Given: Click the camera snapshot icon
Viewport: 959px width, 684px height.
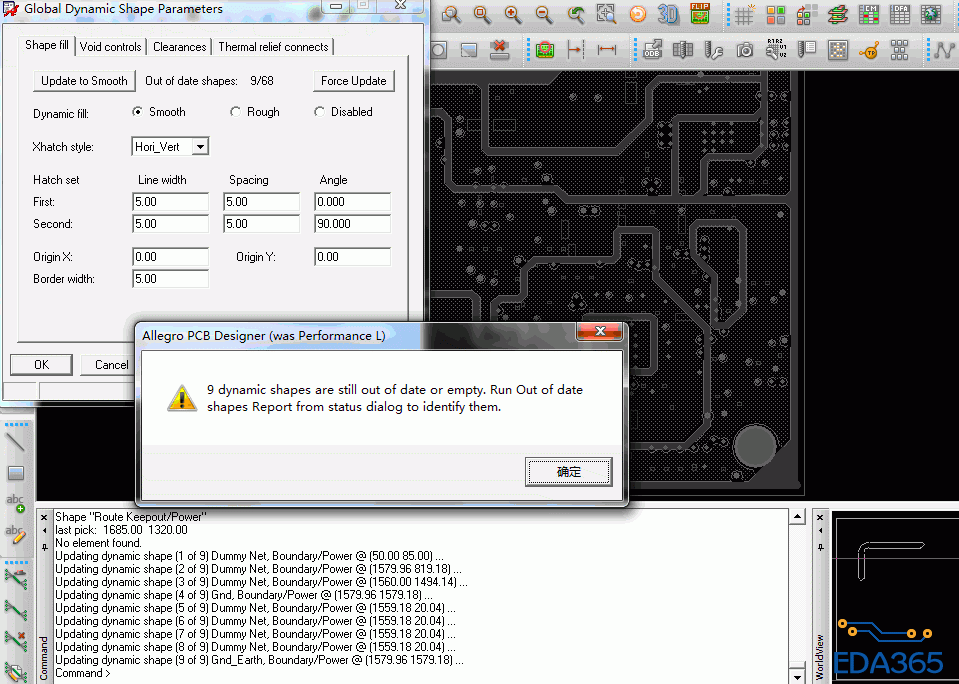Looking at the screenshot, I should (744, 50).
